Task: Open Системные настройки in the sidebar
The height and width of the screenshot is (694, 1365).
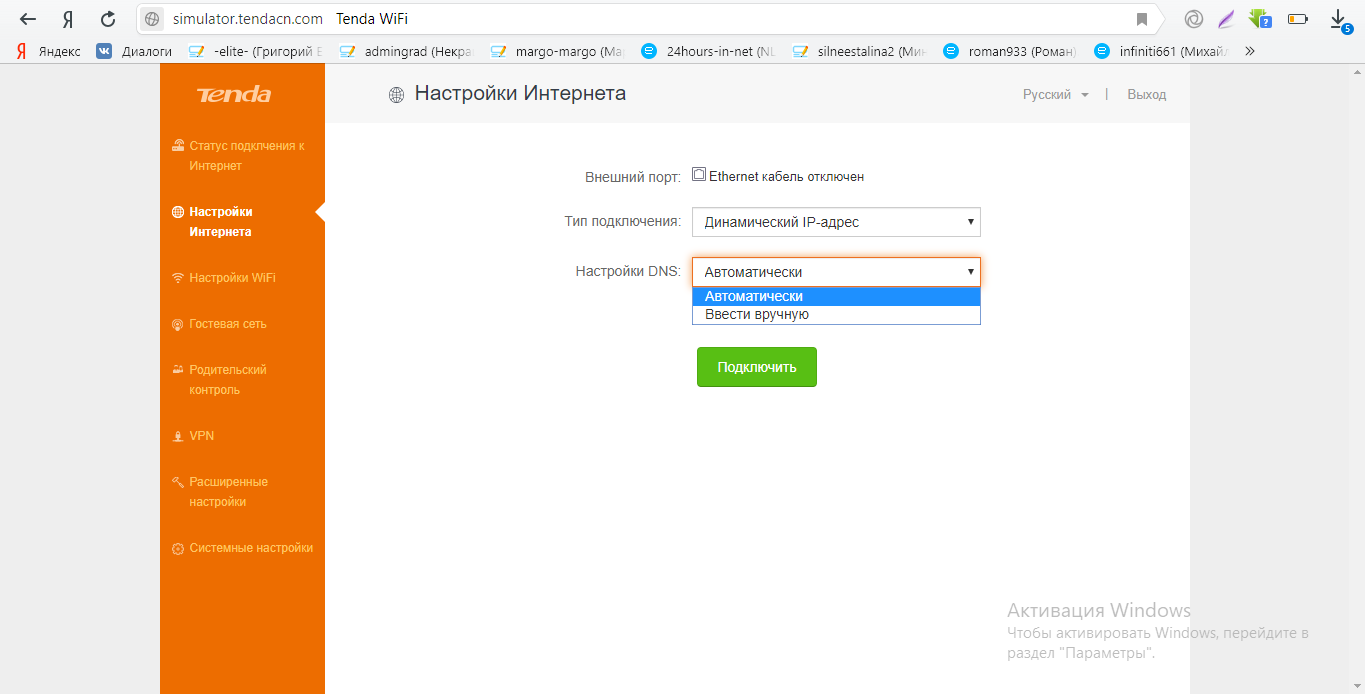Action: point(251,548)
